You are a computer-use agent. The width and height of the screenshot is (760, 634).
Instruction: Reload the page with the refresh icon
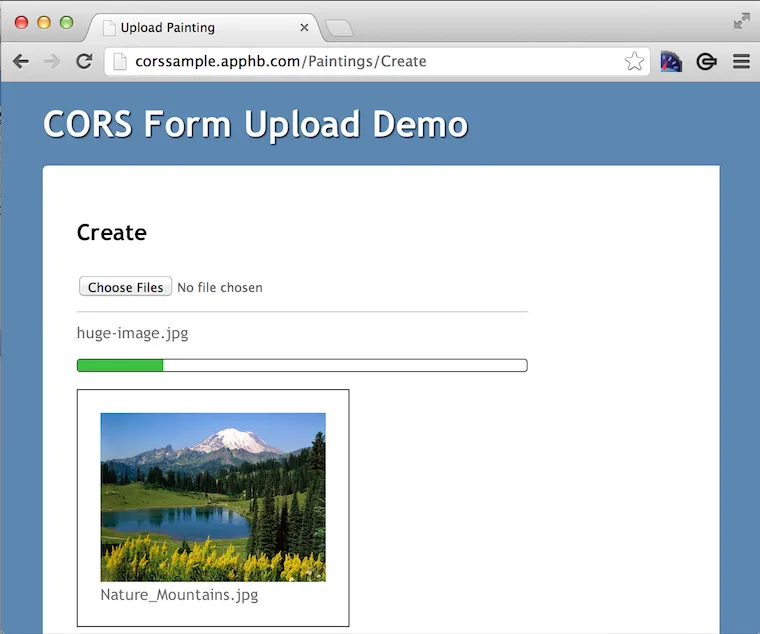[x=84, y=61]
